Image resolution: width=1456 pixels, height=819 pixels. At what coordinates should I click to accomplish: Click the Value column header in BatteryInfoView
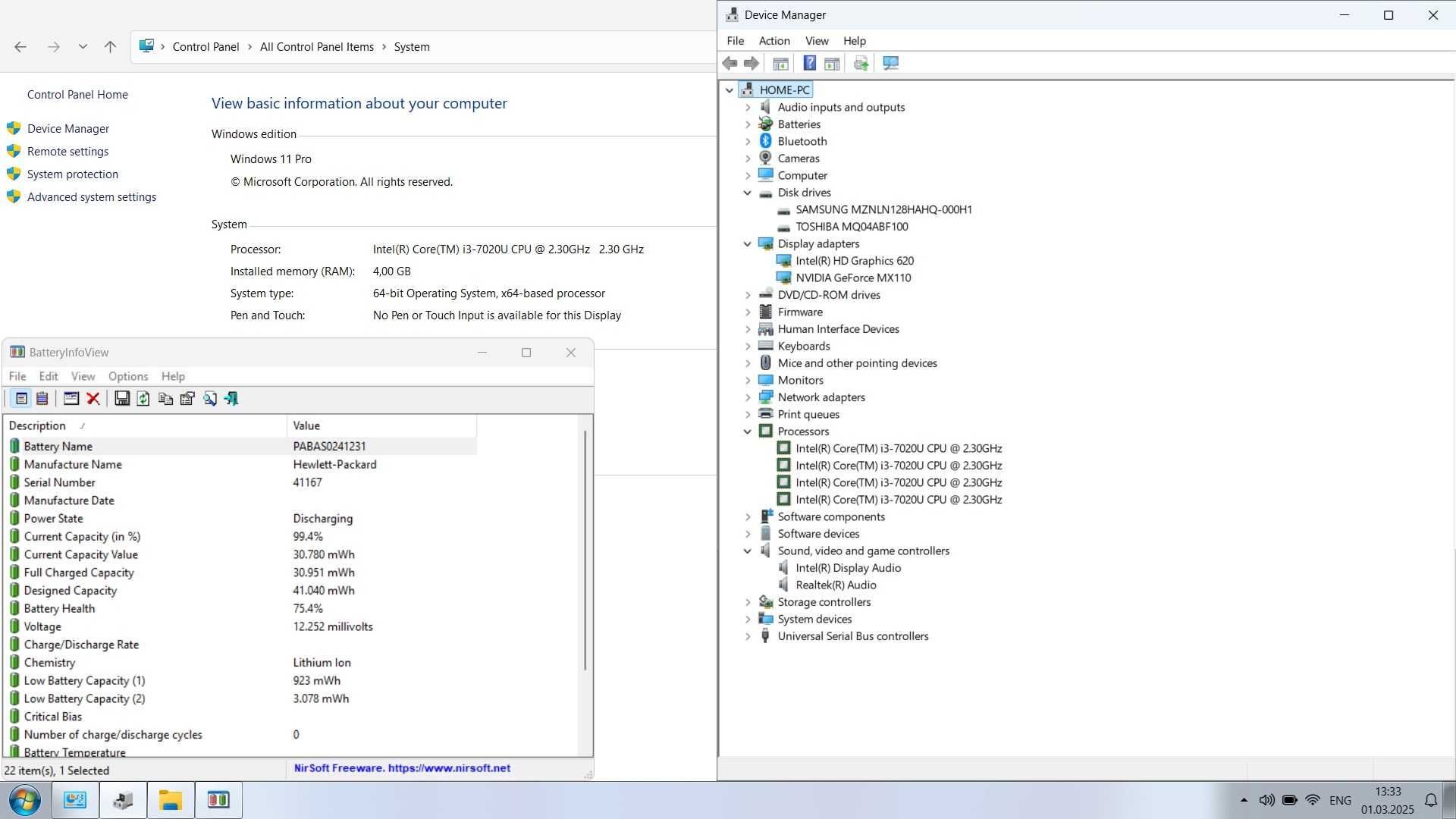382,426
